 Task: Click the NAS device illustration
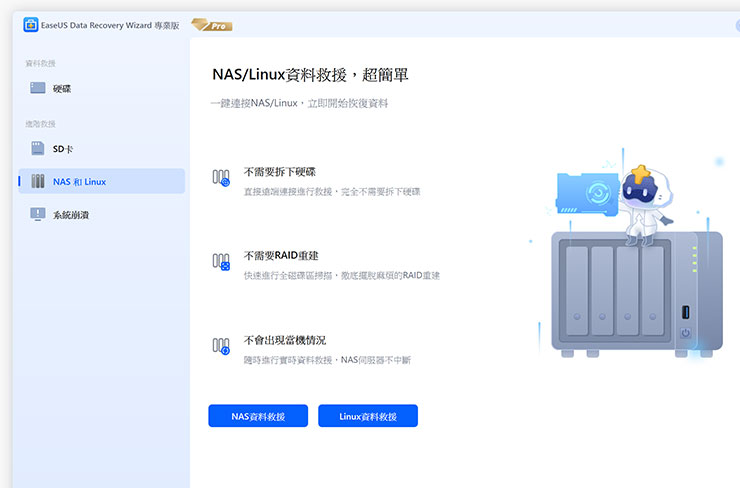tap(637, 294)
